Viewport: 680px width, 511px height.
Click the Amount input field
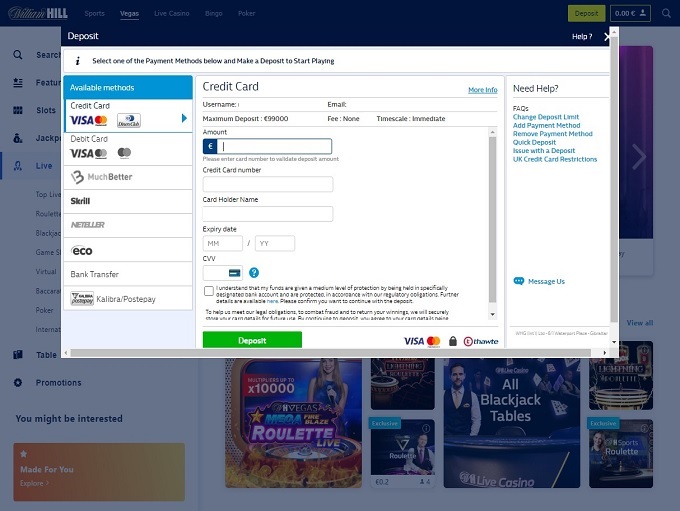(x=275, y=146)
